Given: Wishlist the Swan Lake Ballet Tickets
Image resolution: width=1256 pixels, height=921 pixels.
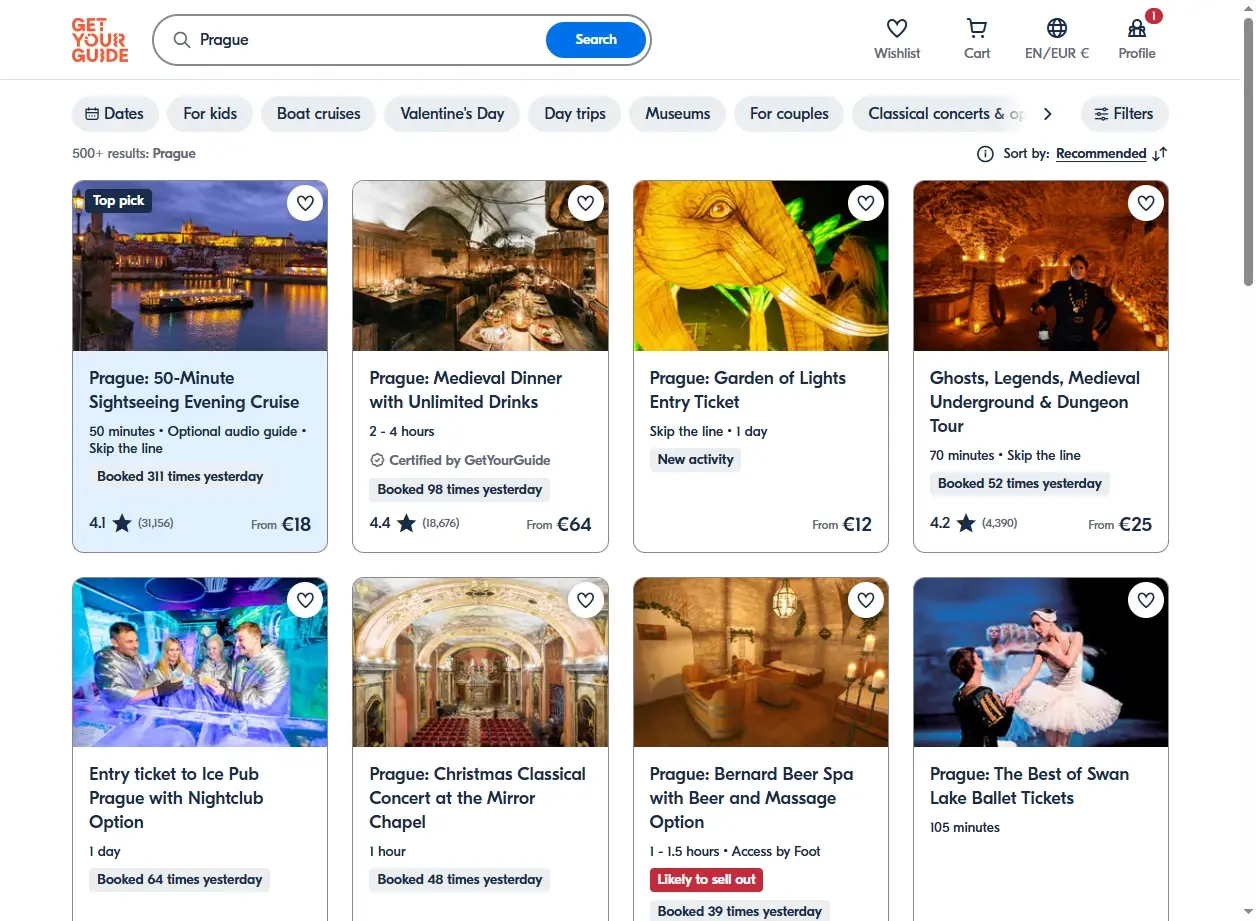Looking at the screenshot, I should coord(1146,600).
